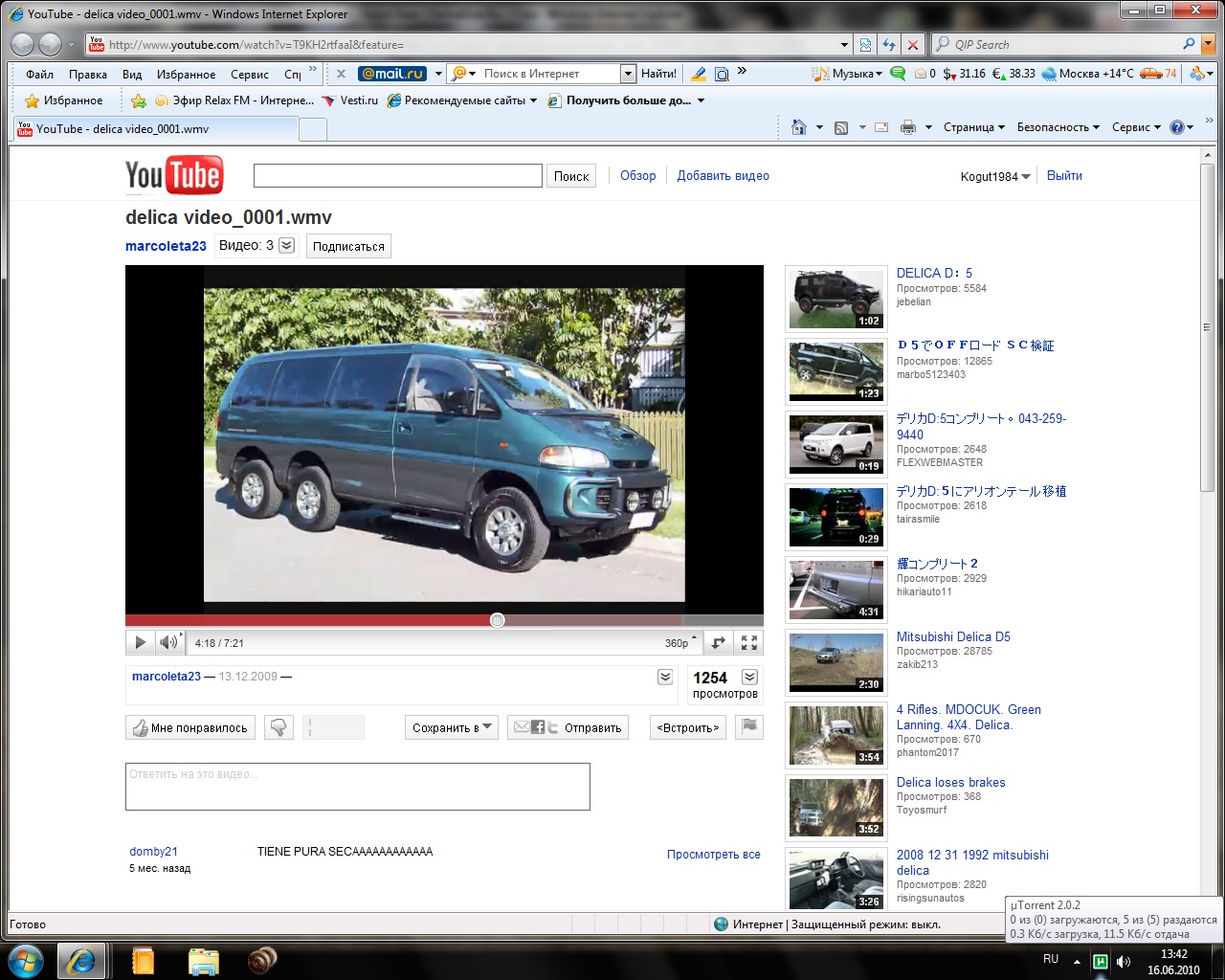Enter fullscreen mode in the player
The width and height of the screenshot is (1225, 980).
749,643
